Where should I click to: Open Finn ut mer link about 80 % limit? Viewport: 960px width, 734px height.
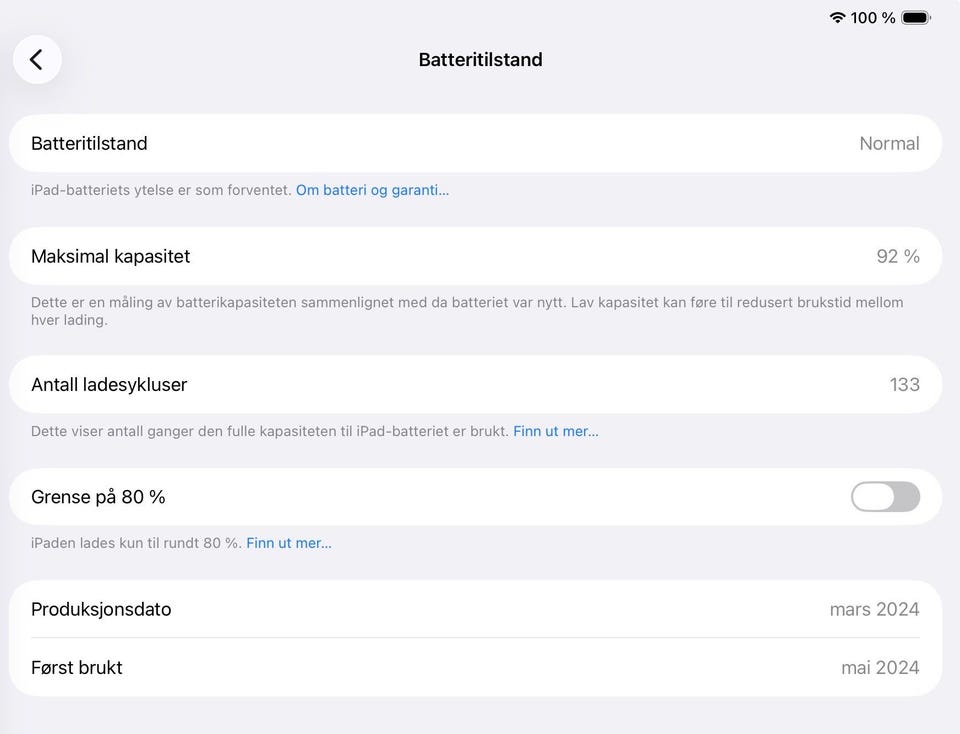pyautogui.click(x=288, y=543)
